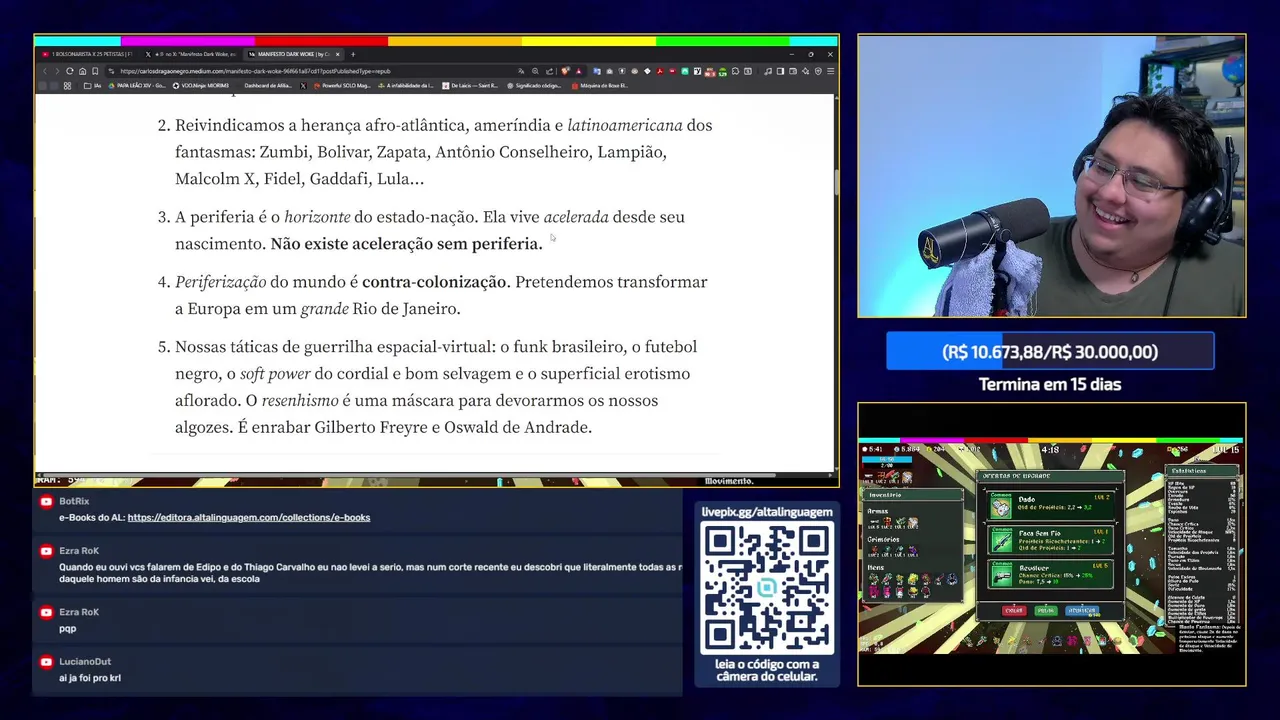Click the YouTube icon beside LucianoDut message
The image size is (1280, 720).
pos(46,661)
